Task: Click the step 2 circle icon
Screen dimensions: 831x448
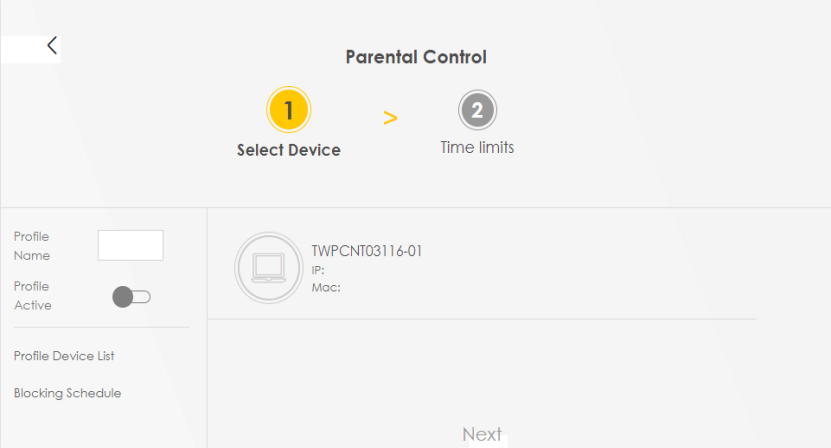Action: pos(477,110)
